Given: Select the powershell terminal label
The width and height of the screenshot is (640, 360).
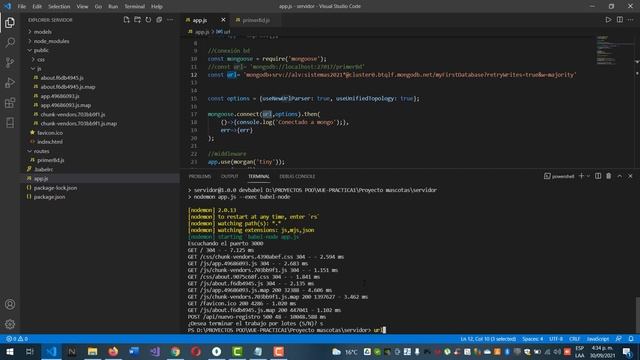Looking at the screenshot, I should pyautogui.click(x=559, y=176).
